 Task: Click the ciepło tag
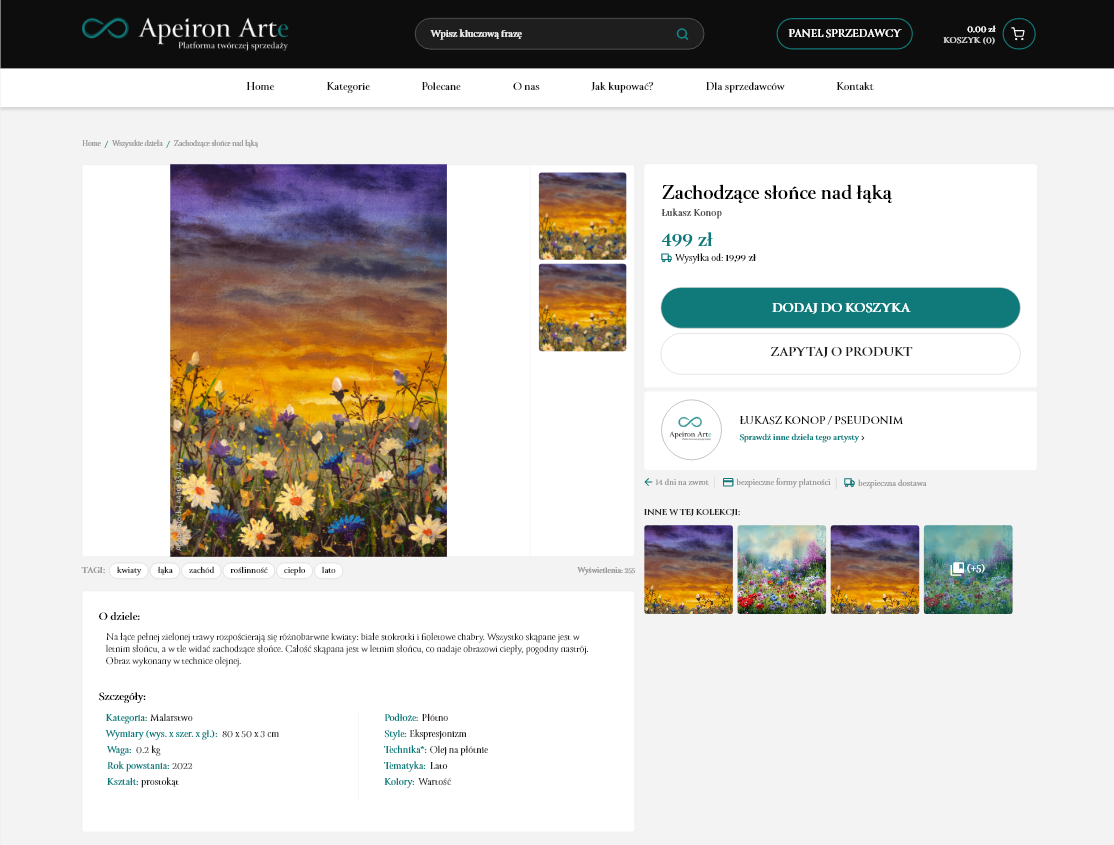tap(294, 571)
